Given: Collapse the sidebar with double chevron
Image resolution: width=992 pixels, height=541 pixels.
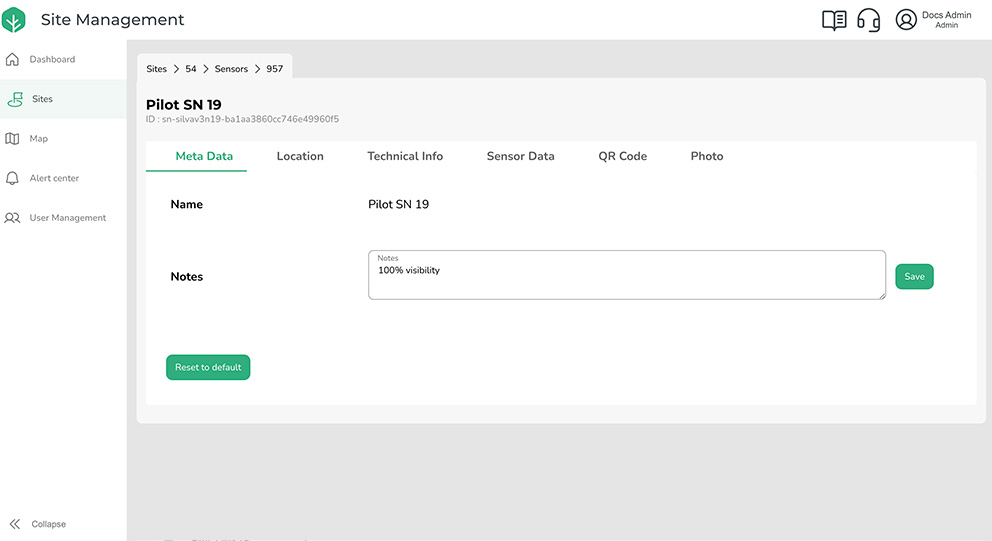Looking at the screenshot, I should click(15, 524).
